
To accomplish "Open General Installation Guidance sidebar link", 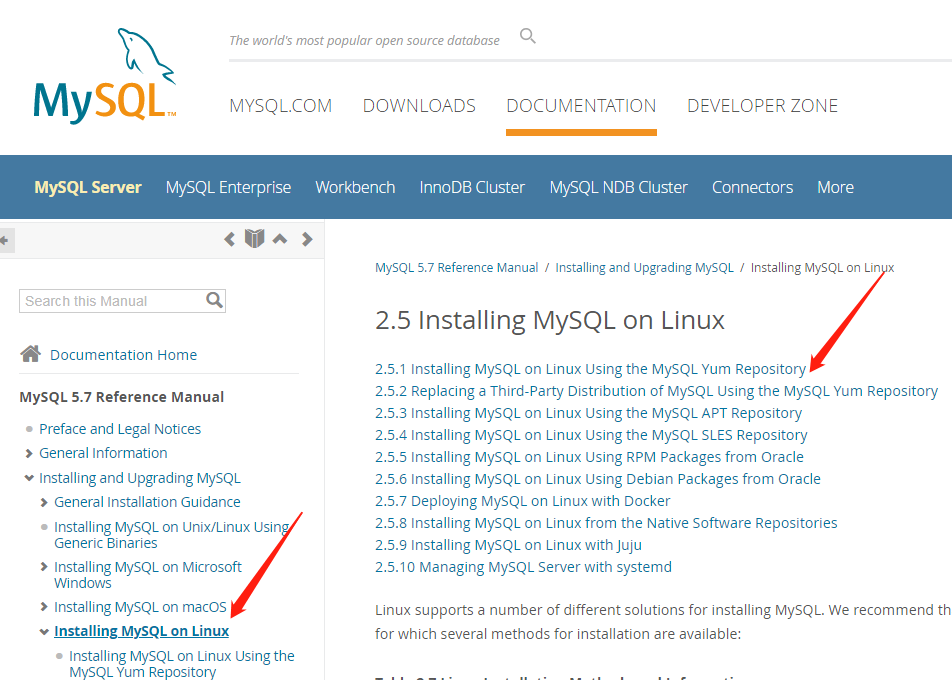I will (147, 502).
